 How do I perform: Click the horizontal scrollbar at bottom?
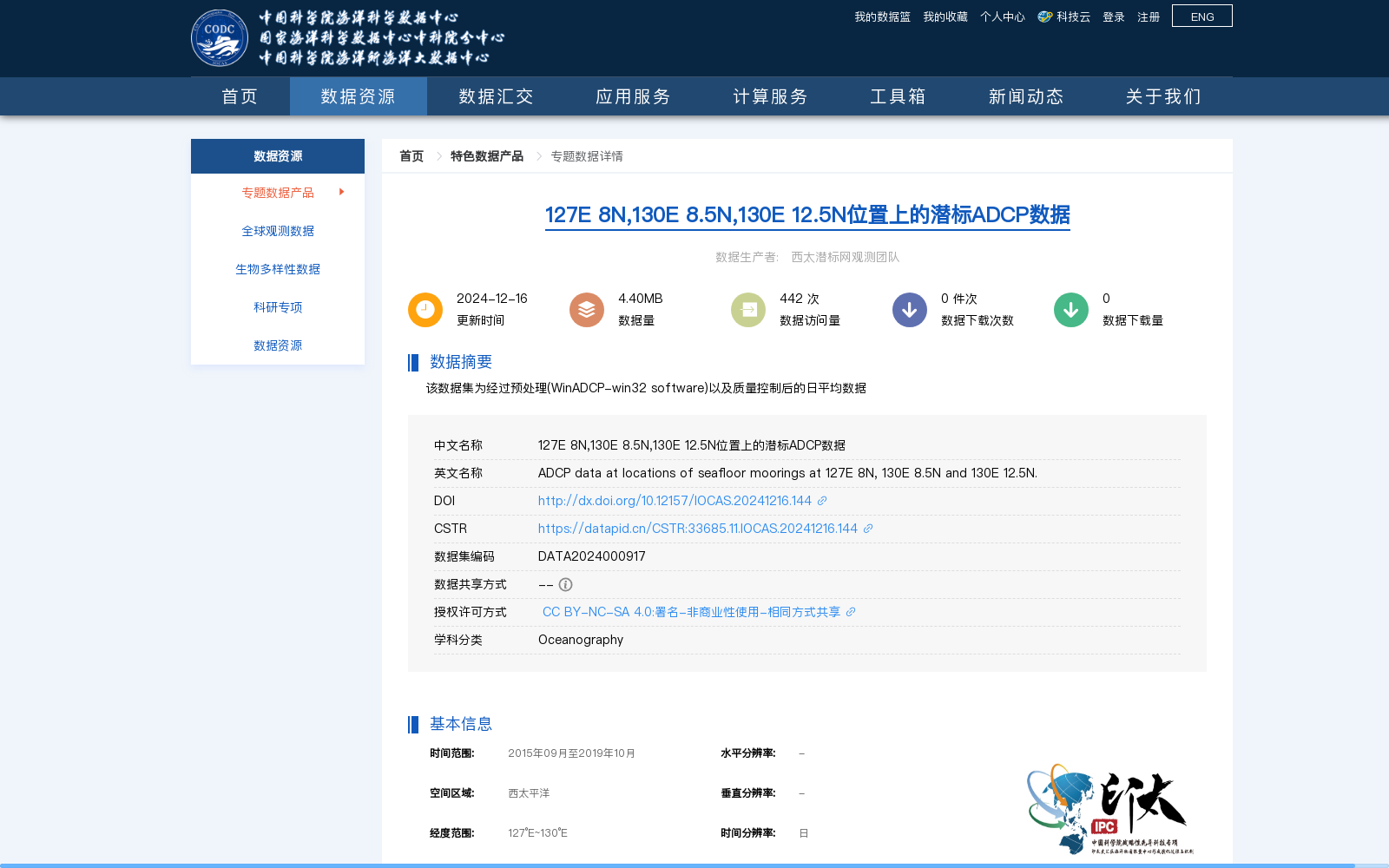click(x=677, y=865)
